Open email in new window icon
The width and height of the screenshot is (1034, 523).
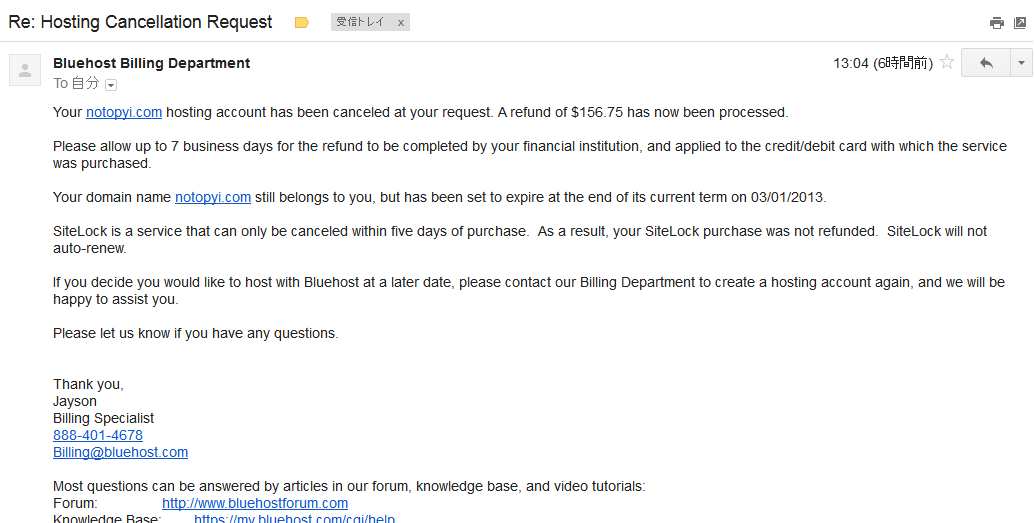click(1022, 23)
